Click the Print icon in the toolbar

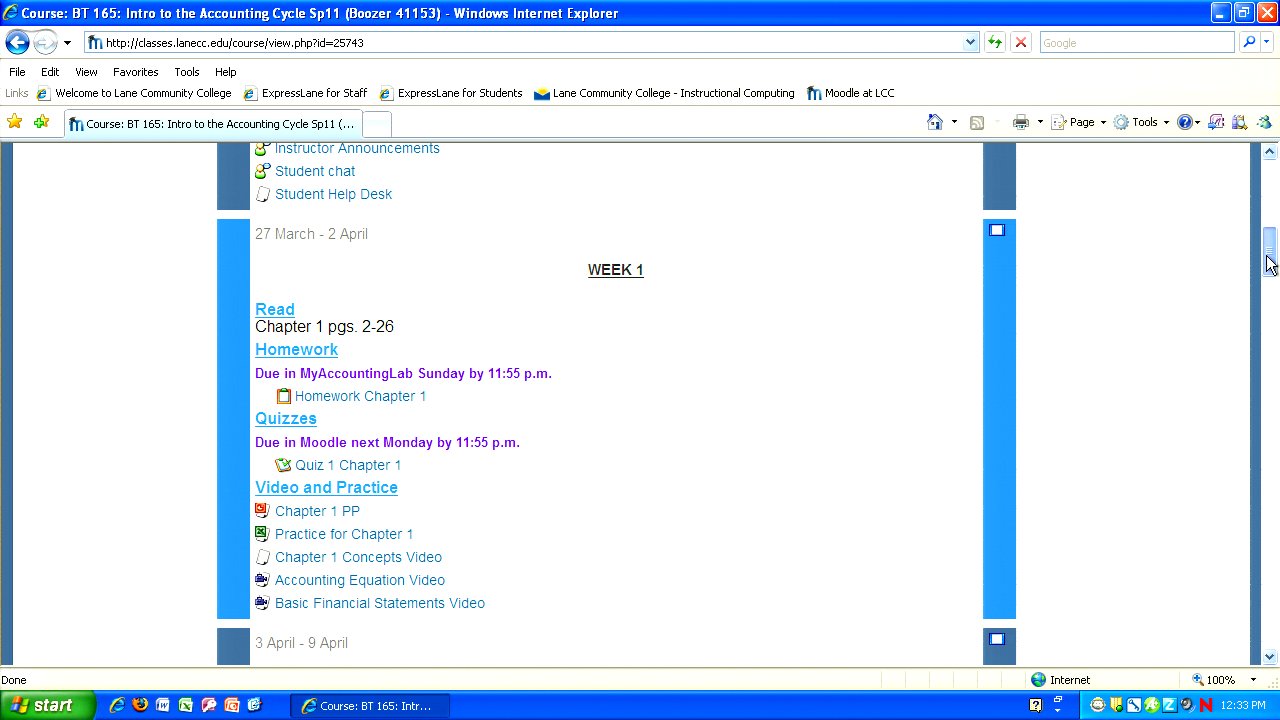click(x=1020, y=122)
